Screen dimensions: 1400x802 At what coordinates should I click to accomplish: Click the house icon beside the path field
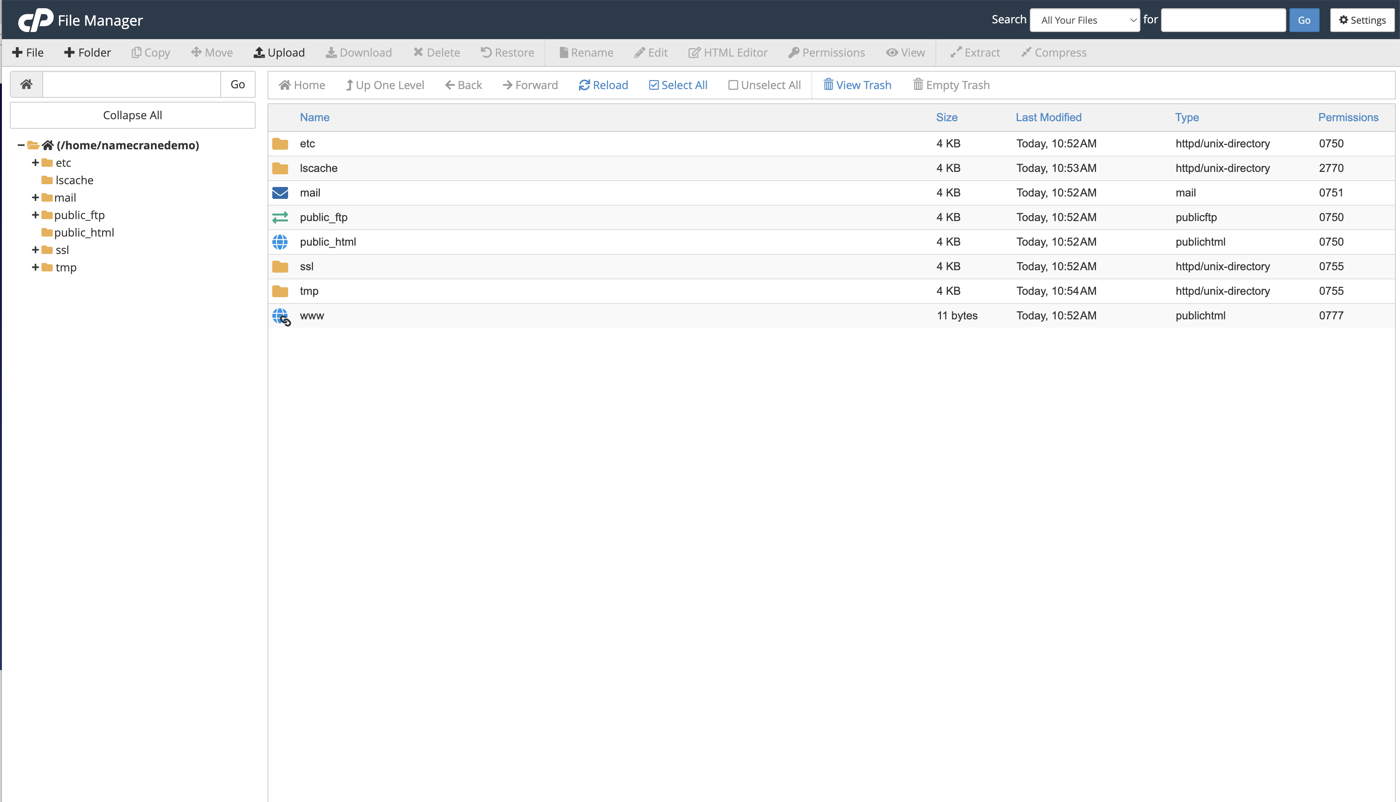pyautogui.click(x=25, y=84)
